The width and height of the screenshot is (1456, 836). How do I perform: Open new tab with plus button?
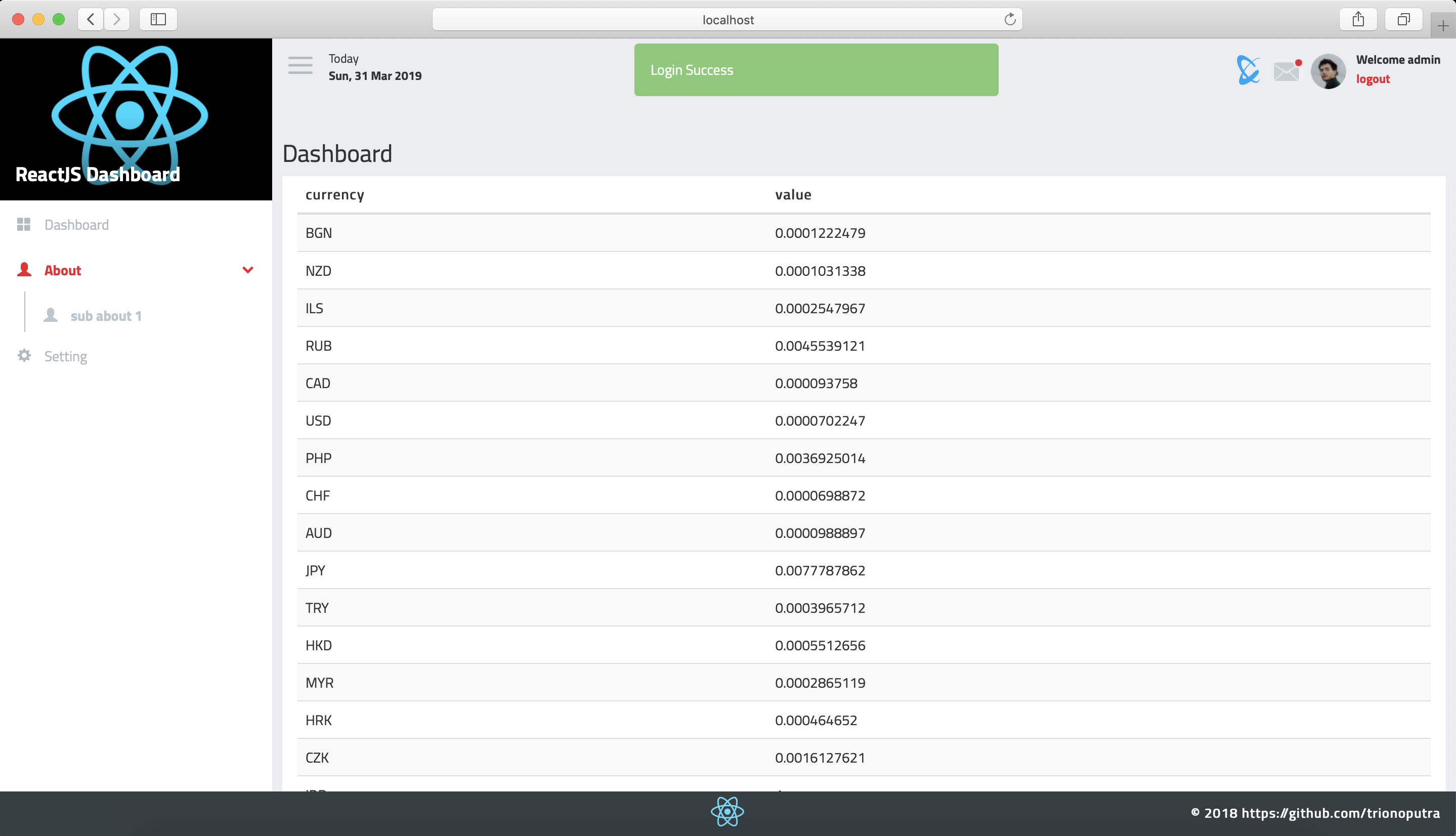[x=1443, y=26]
